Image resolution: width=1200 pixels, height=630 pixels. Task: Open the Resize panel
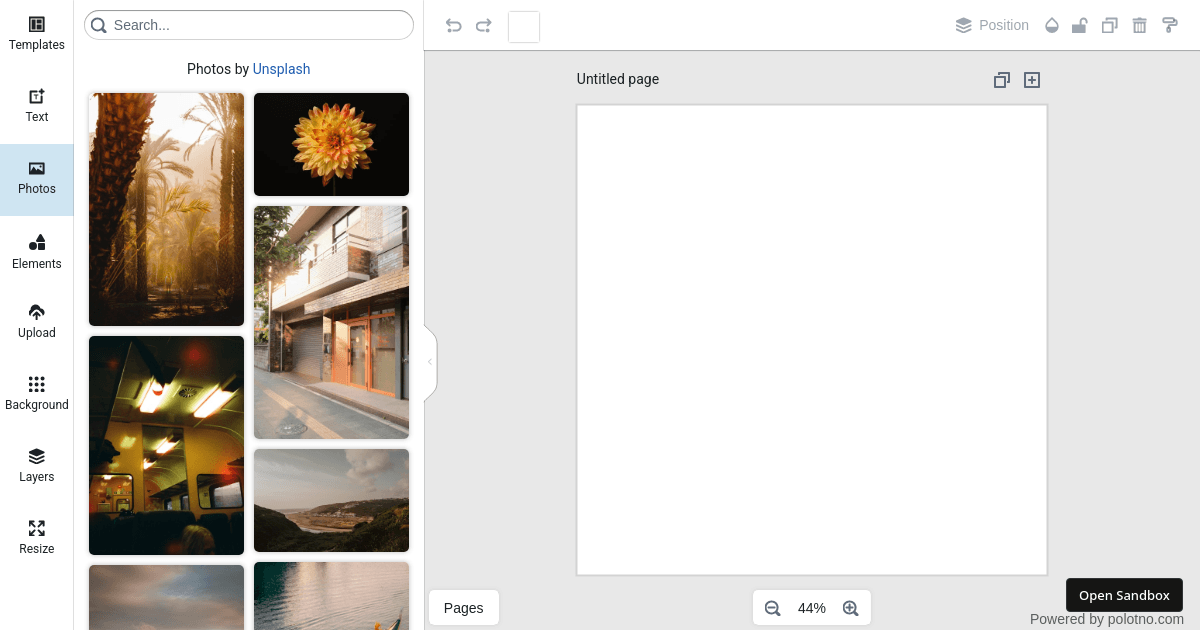click(x=37, y=538)
